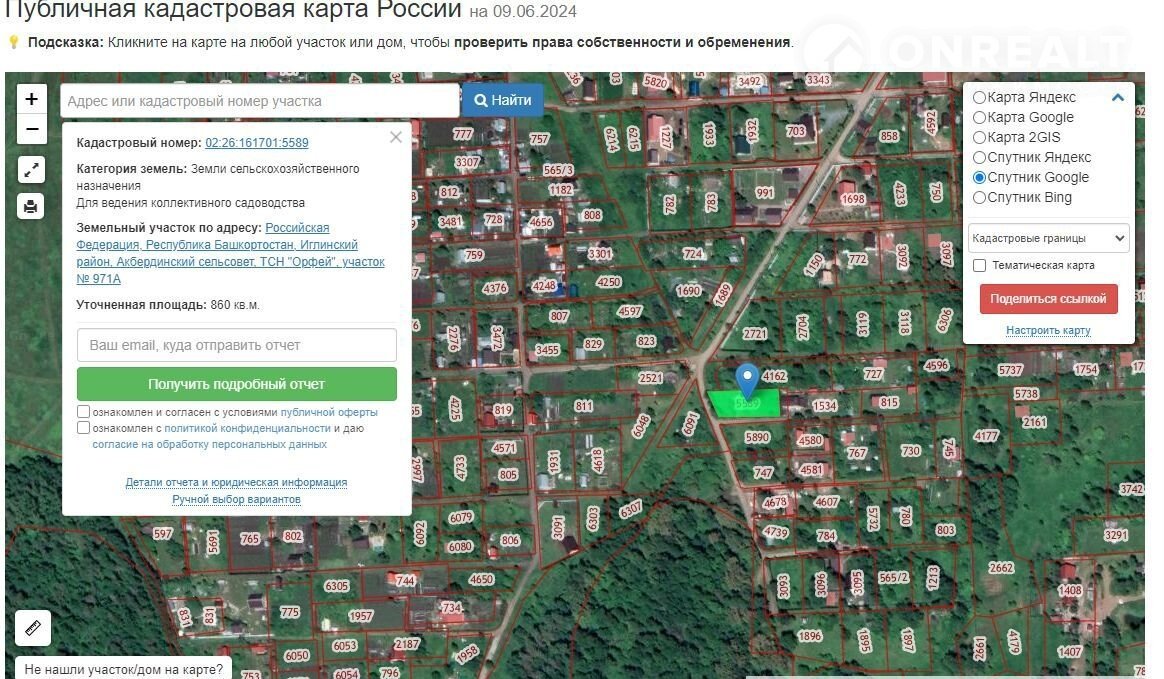This screenshot has height=679, width=1164.
Task: Toggle fullscreen map view icon
Action: (x=31, y=170)
